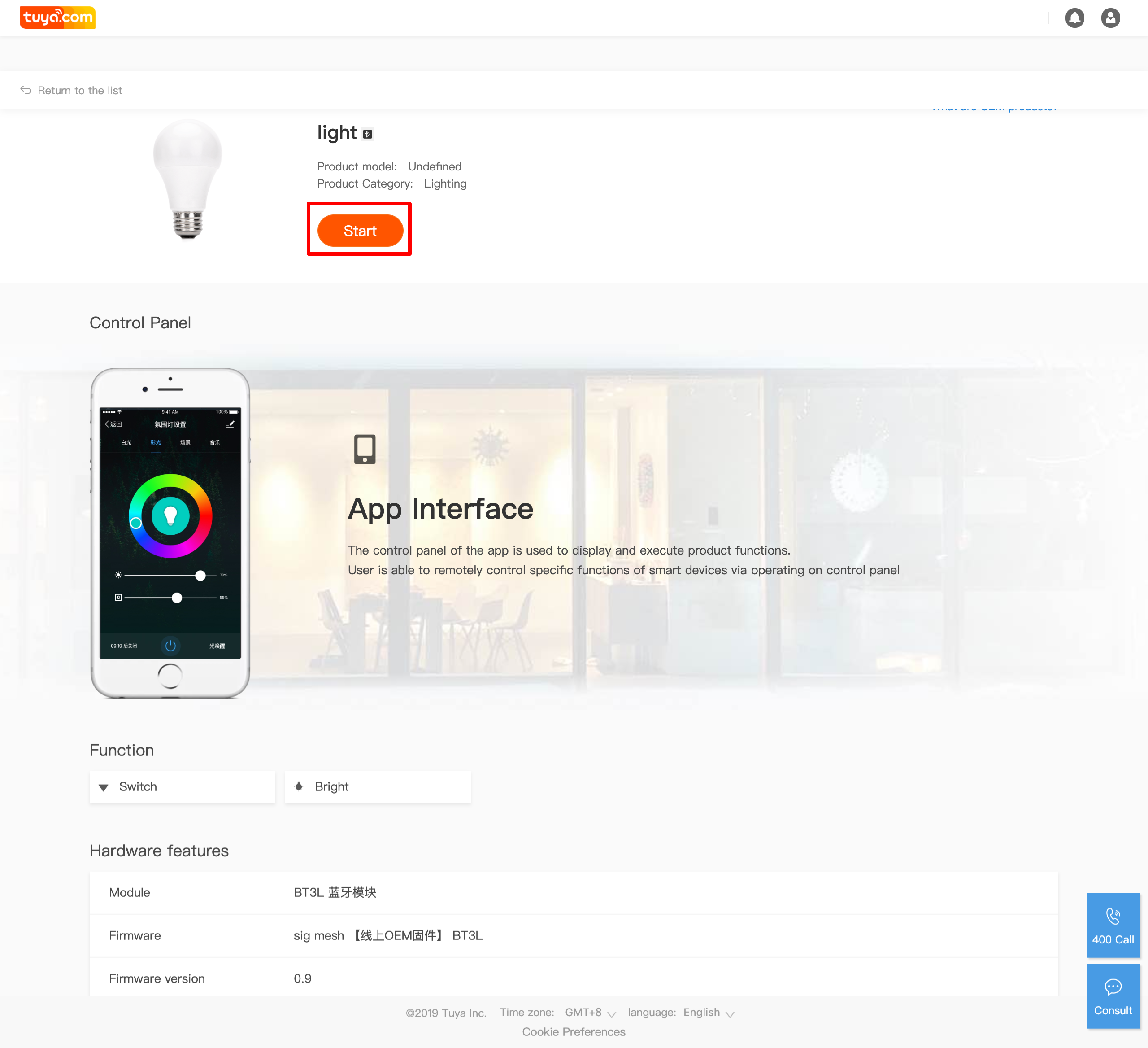Click the brightness slider in phone preview

[x=170, y=575]
